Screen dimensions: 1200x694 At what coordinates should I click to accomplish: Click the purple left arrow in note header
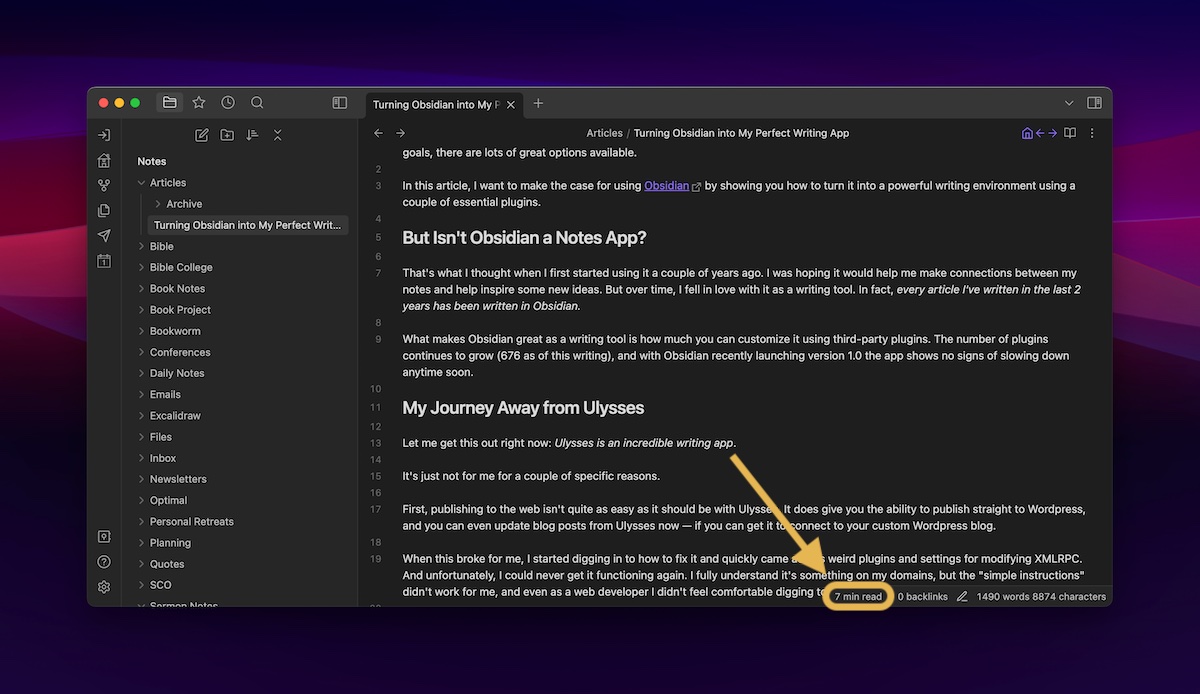(1040, 133)
